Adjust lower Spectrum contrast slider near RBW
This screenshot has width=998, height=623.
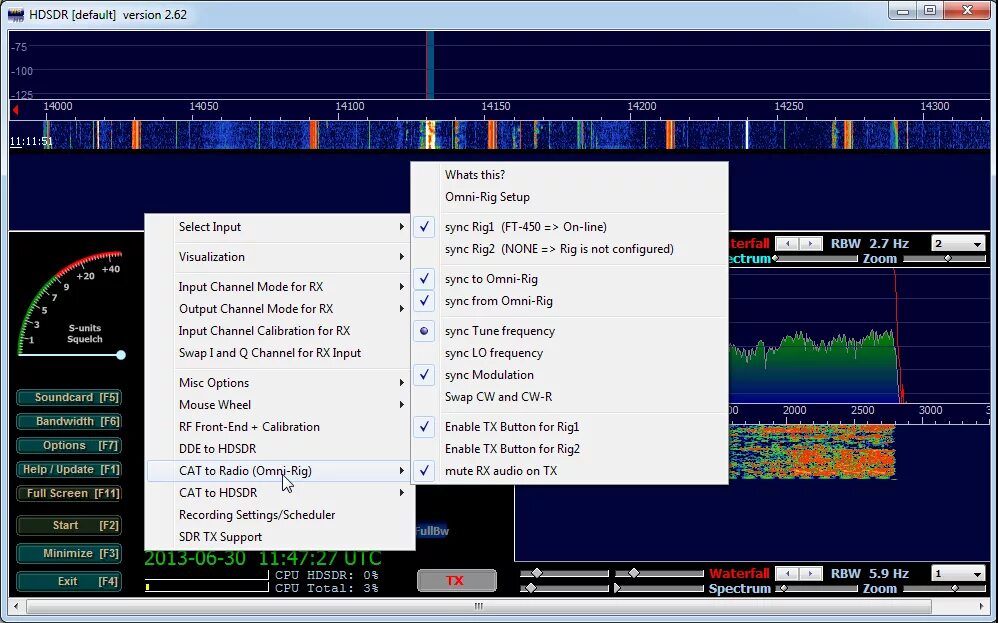coord(784,589)
